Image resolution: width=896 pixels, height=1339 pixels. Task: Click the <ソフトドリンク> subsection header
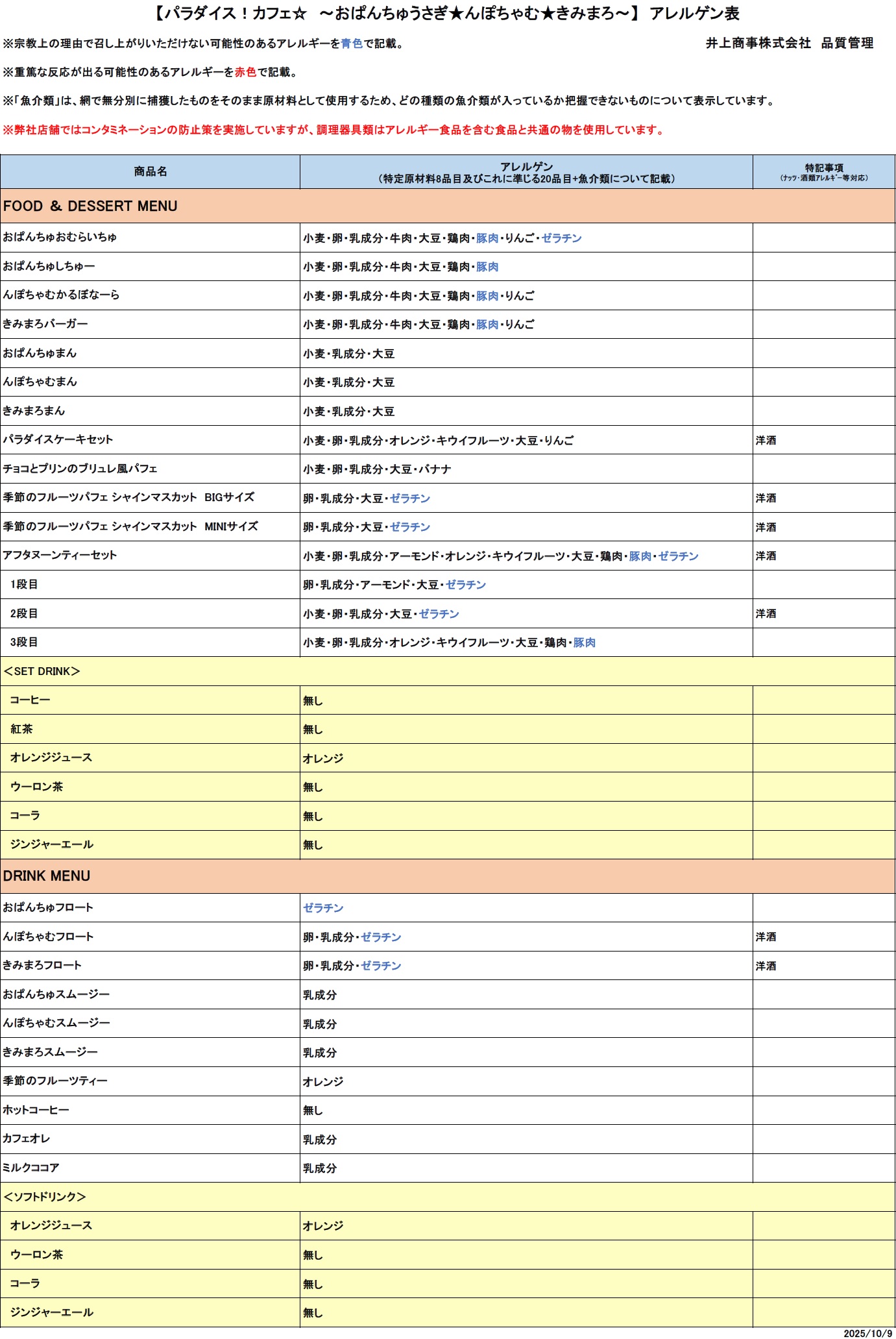point(45,1197)
